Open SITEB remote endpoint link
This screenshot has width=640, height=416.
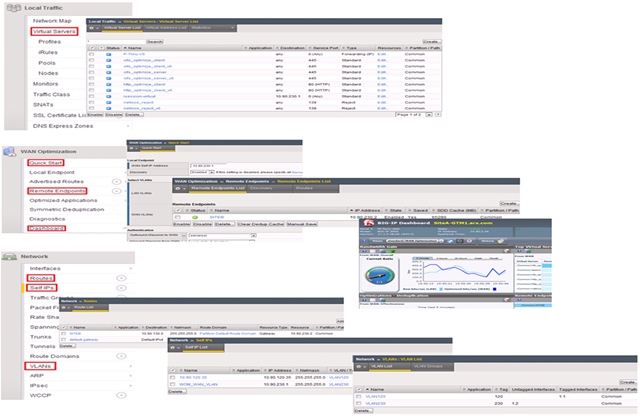tap(216, 217)
